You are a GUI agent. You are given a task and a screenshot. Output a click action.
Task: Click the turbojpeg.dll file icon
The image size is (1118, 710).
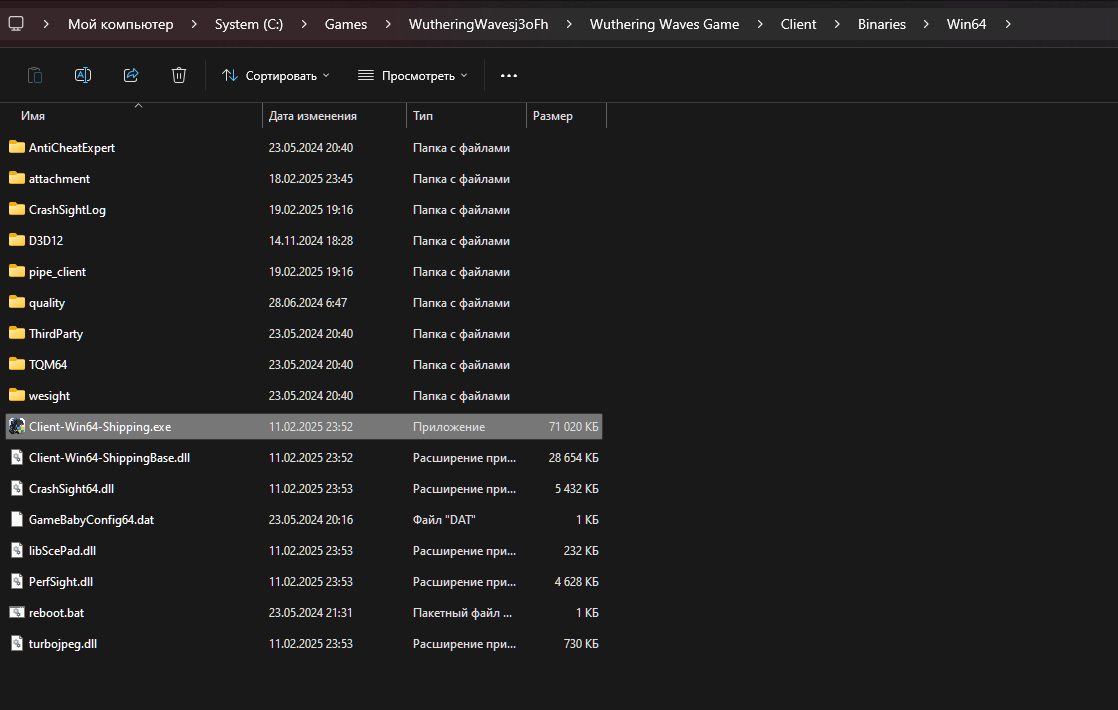point(17,643)
